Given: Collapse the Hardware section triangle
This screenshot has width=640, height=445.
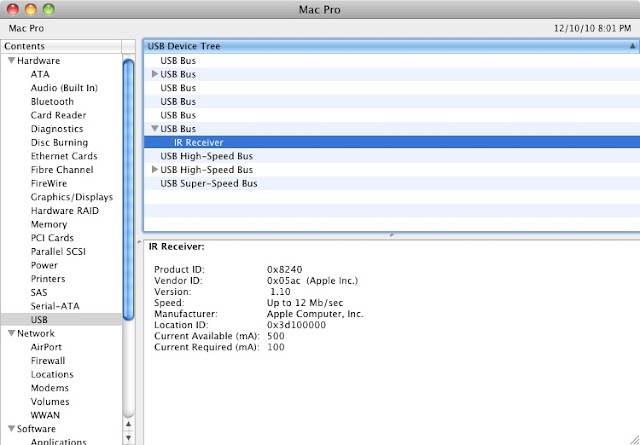Looking at the screenshot, I should [x=11, y=60].
